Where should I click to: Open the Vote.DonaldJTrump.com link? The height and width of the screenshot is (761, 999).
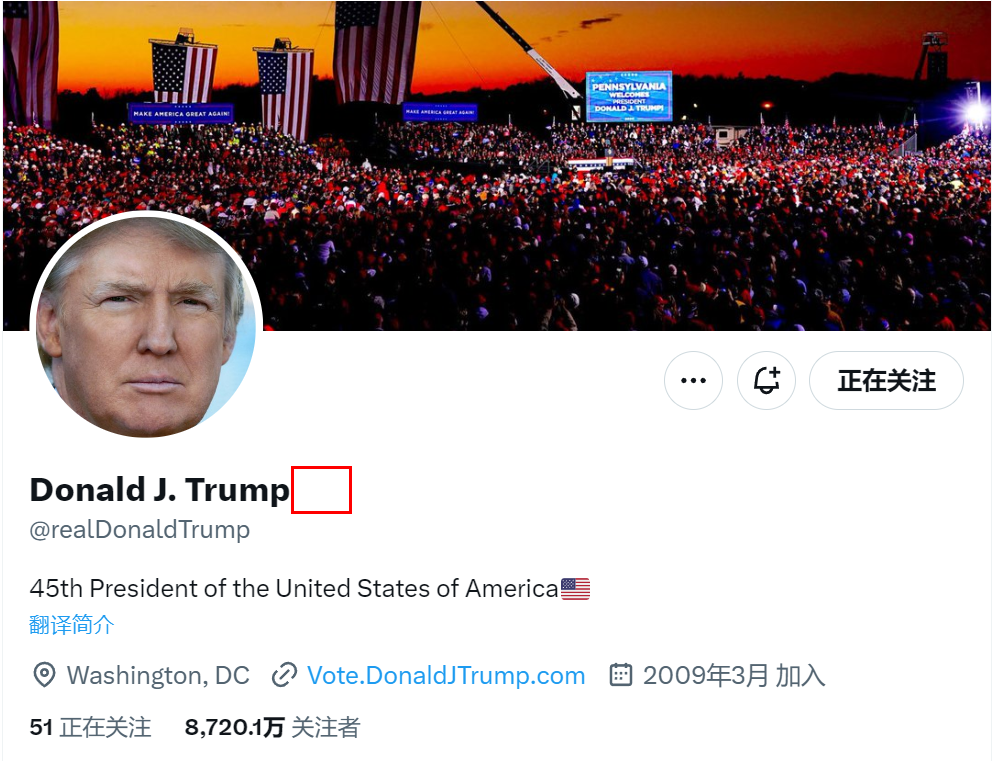[446, 676]
